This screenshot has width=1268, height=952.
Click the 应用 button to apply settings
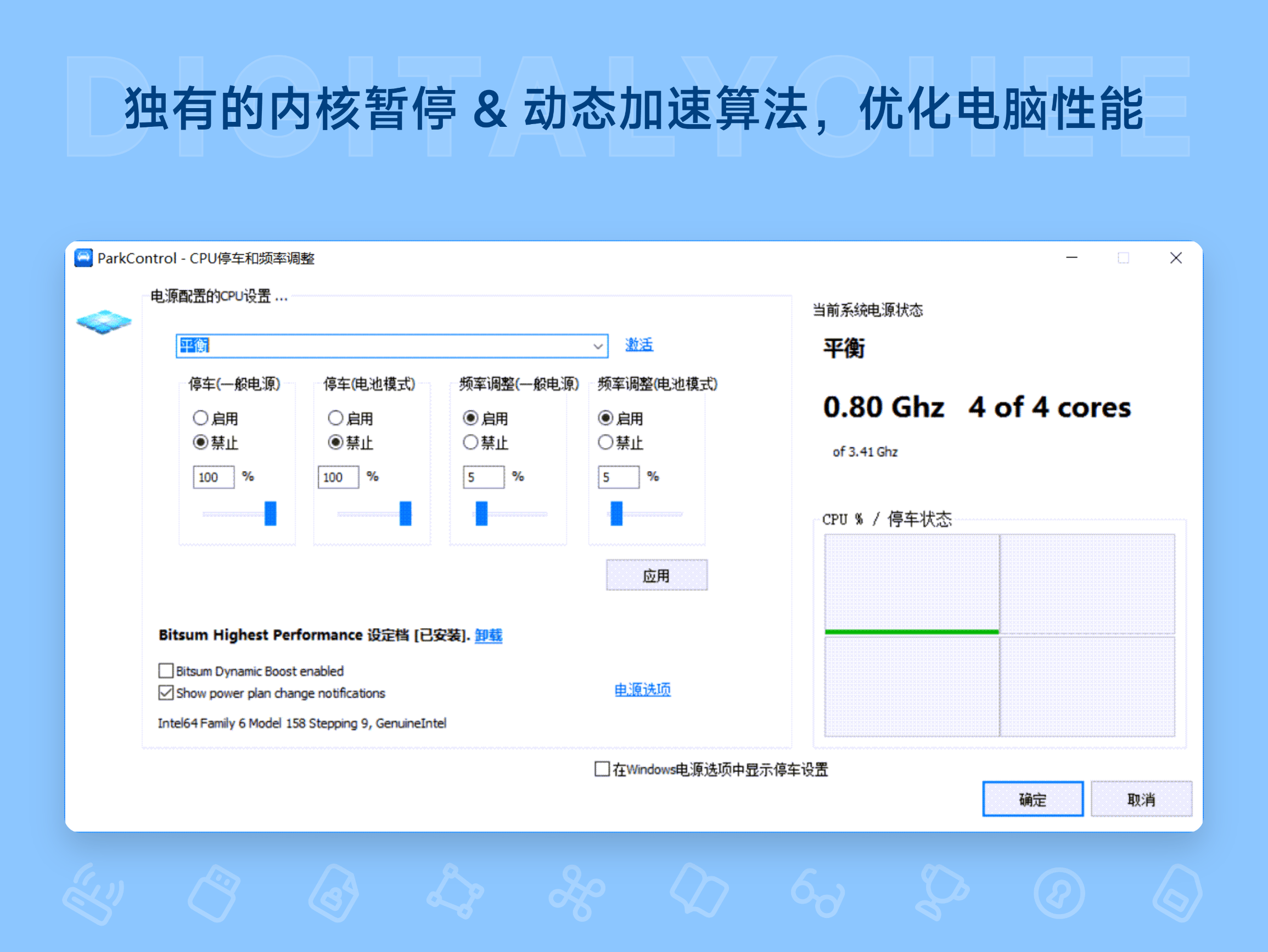click(x=656, y=575)
